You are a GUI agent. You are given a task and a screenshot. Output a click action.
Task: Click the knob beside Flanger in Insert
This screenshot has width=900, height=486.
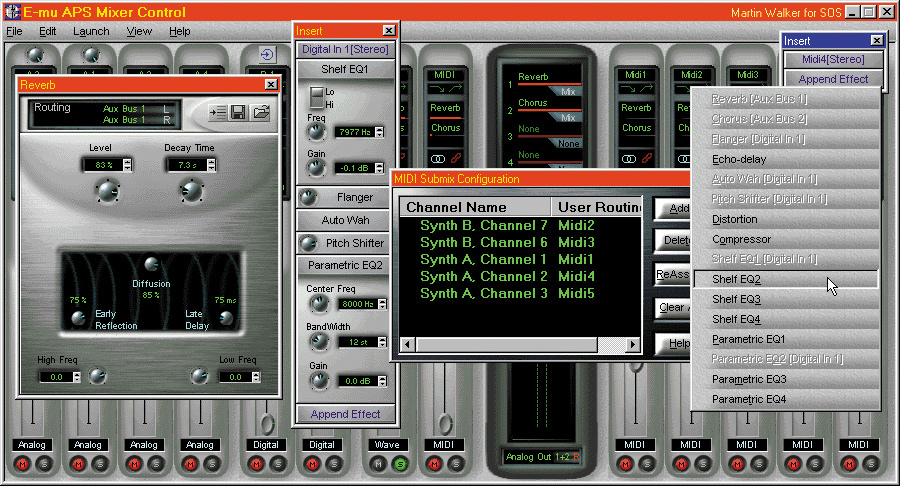[x=309, y=198]
